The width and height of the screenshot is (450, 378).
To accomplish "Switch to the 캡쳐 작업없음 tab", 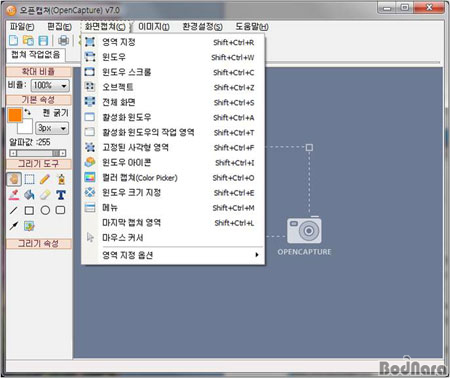I will point(35,55).
